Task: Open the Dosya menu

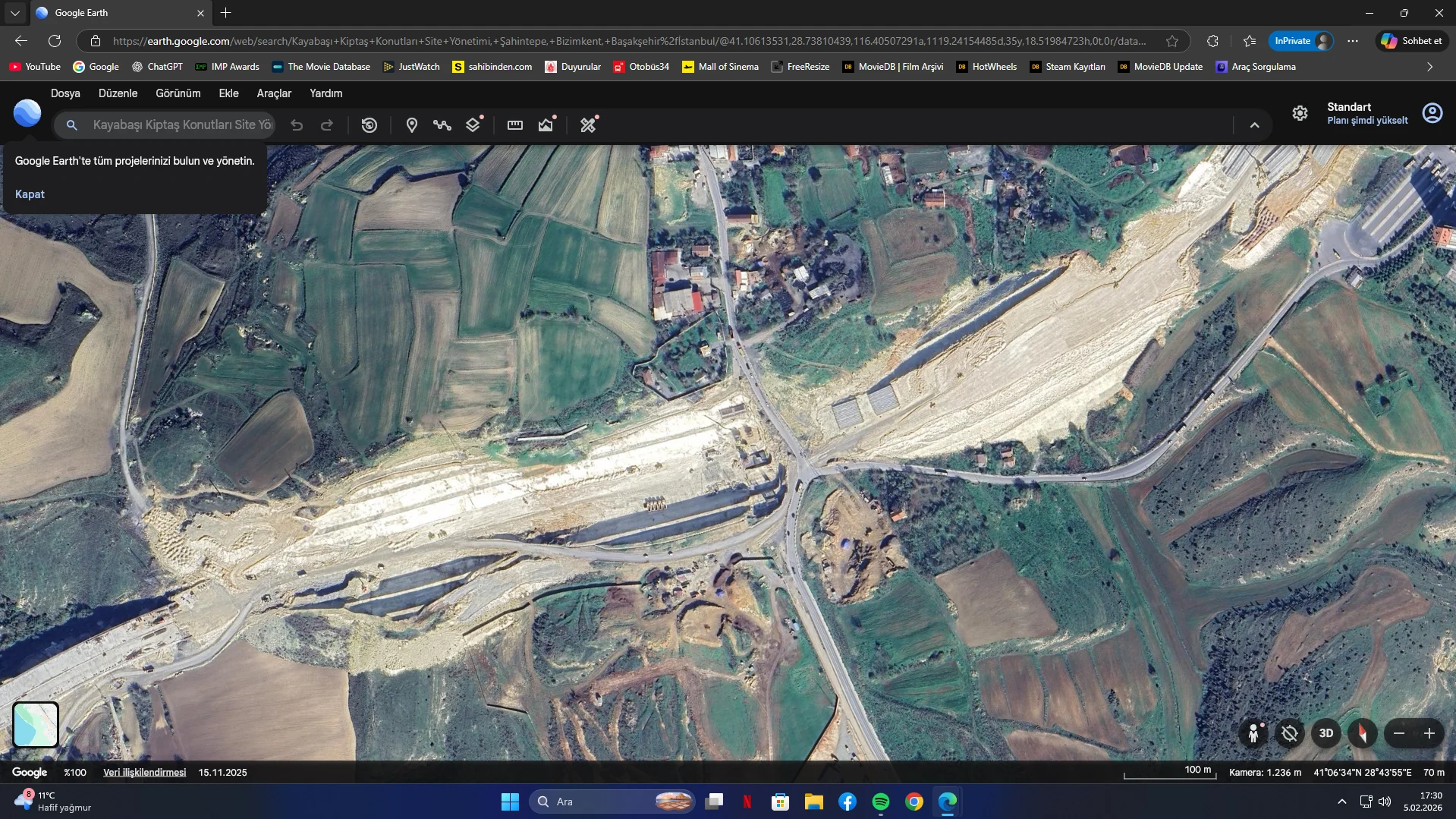Action: point(65,93)
